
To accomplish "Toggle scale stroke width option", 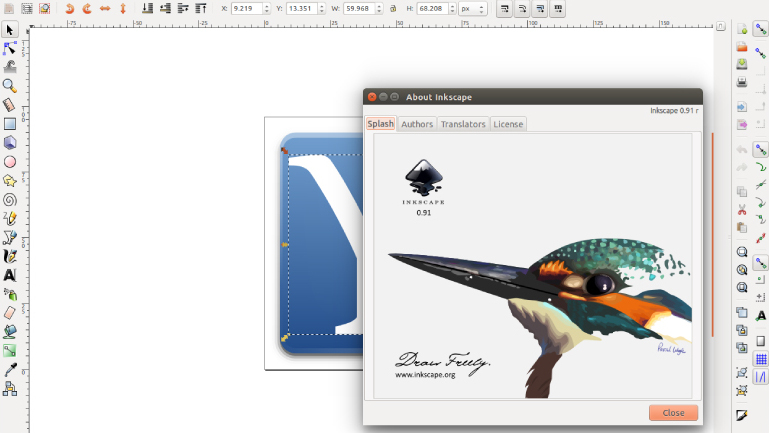I will [504, 9].
